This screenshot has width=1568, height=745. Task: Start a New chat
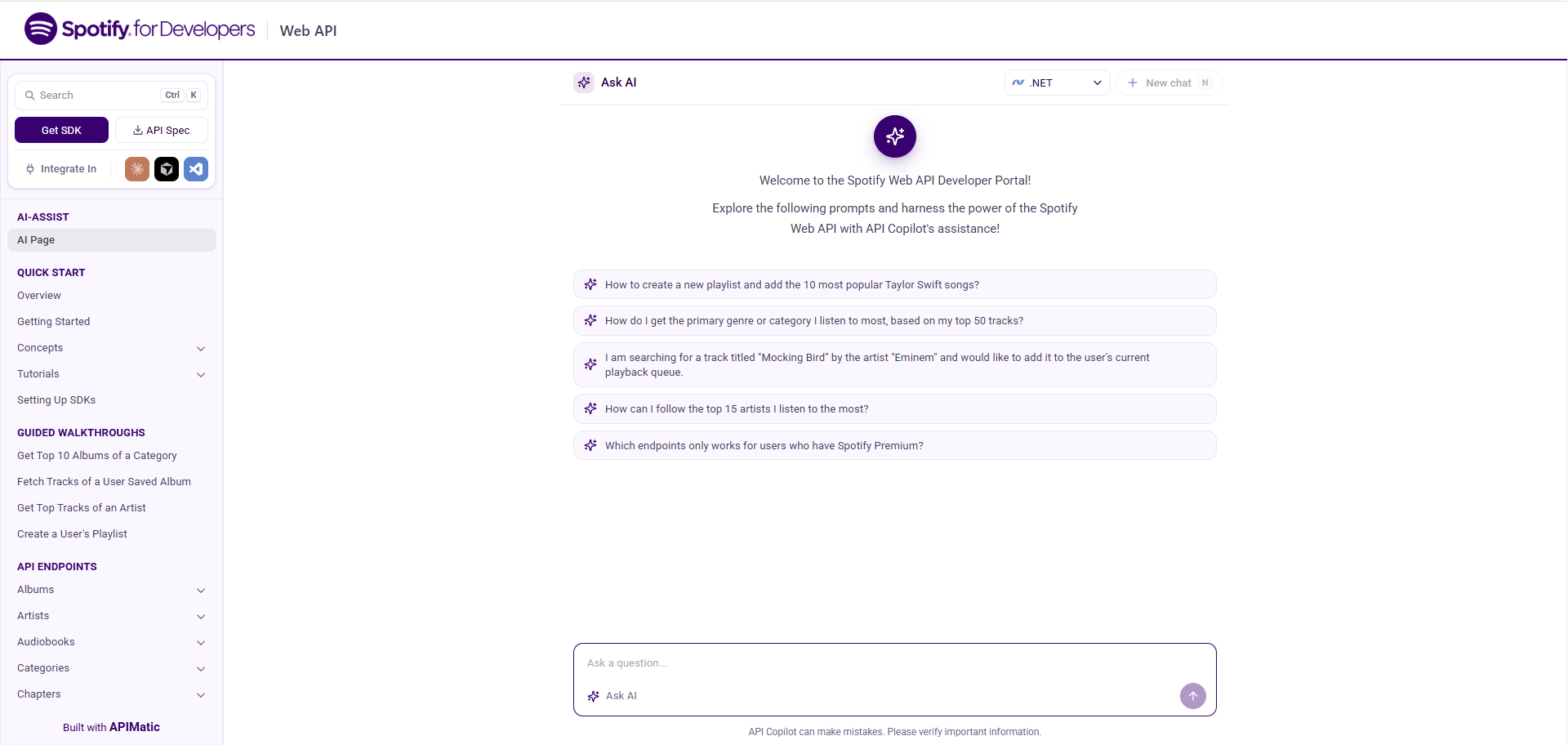click(1169, 83)
